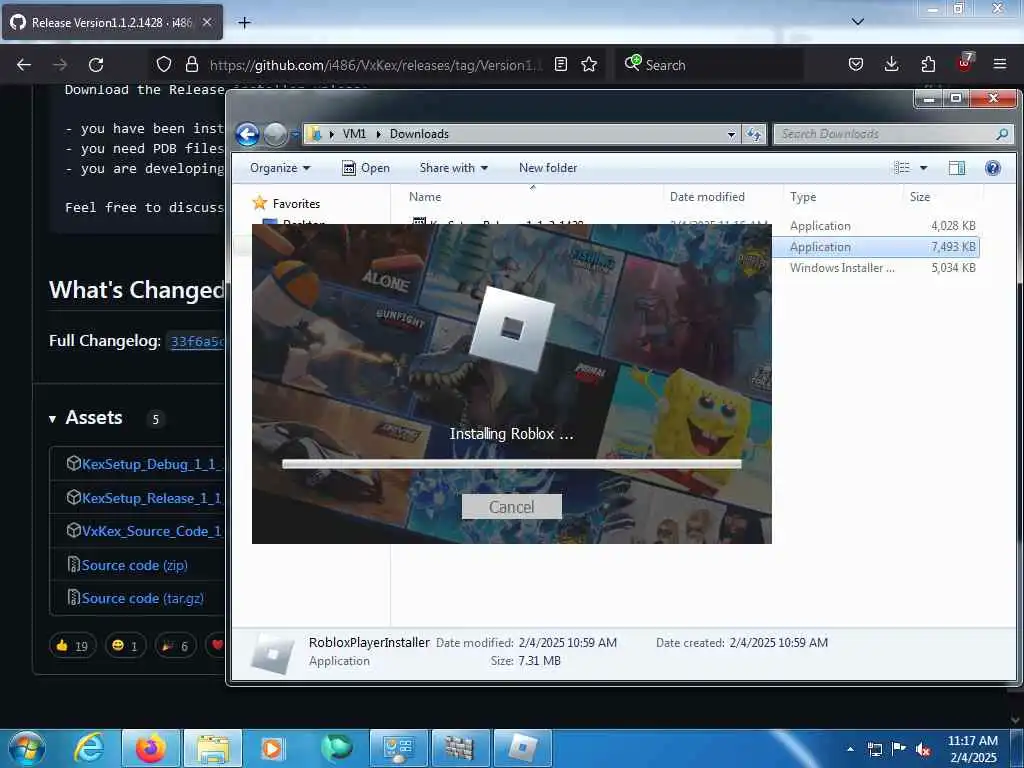Open Explorer address bar history dropdown
Viewport: 1024px width, 768px height.
731,134
